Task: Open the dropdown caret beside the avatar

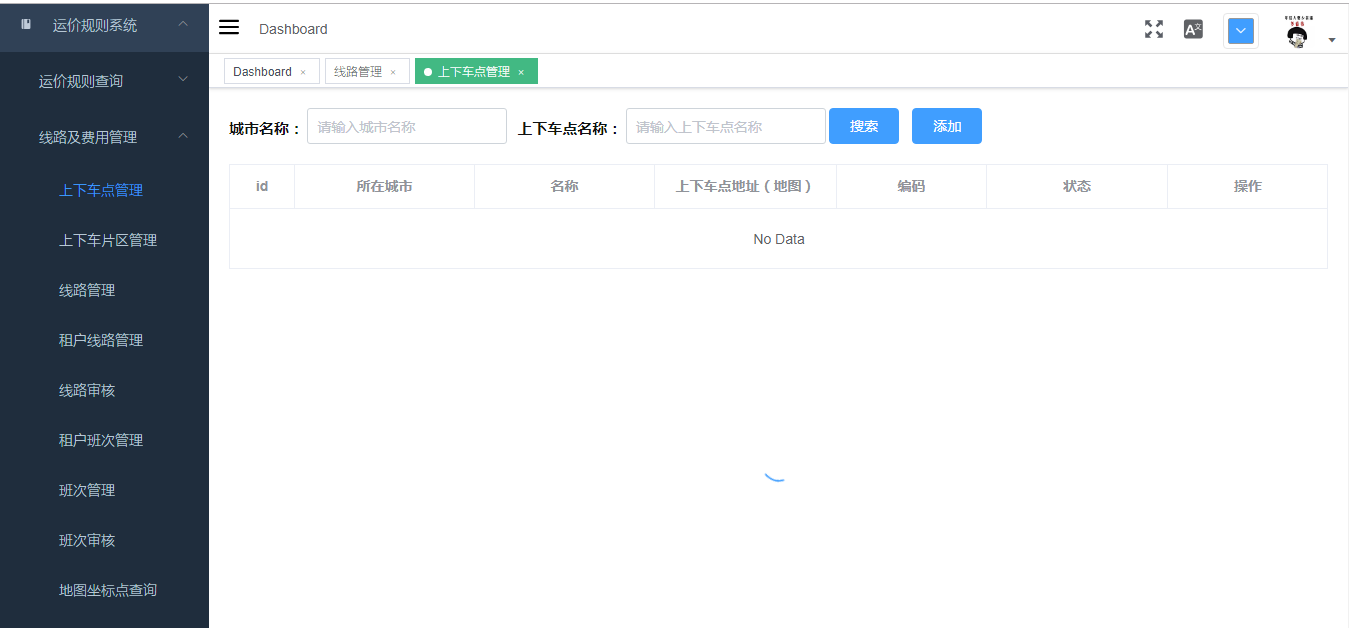Action: [1332, 40]
